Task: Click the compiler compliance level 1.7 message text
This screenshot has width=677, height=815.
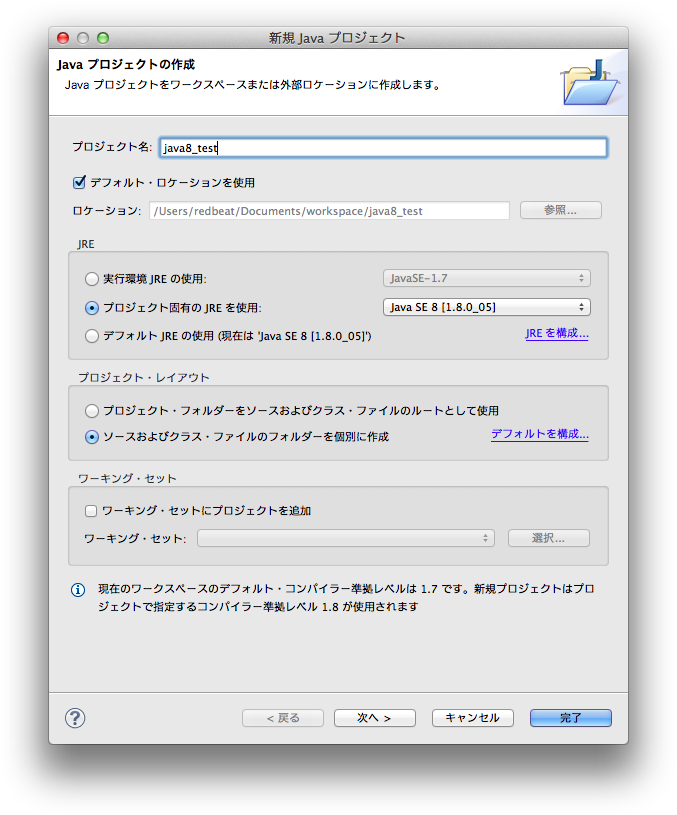Action: [x=346, y=598]
